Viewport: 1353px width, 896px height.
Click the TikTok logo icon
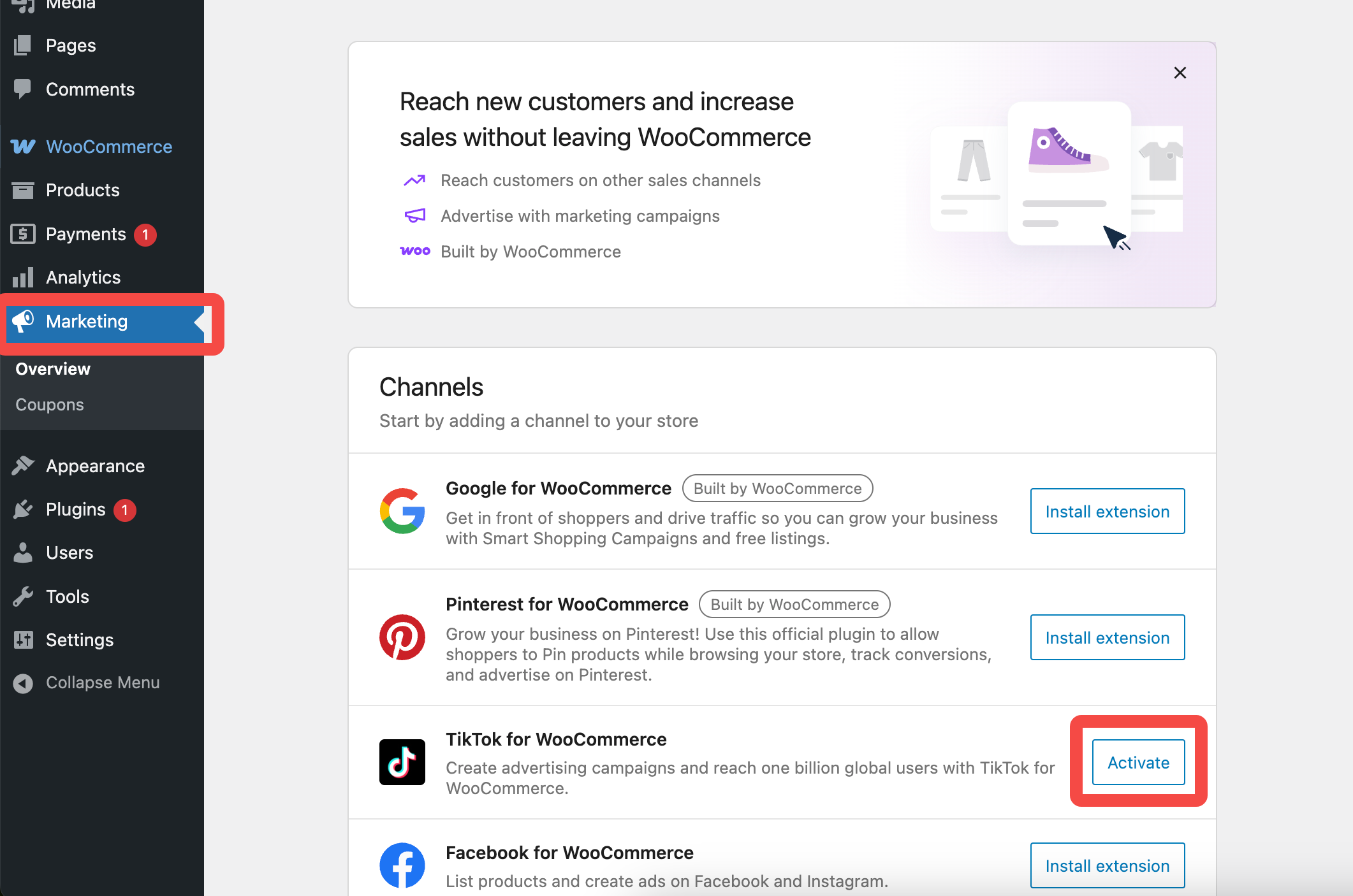pos(402,762)
